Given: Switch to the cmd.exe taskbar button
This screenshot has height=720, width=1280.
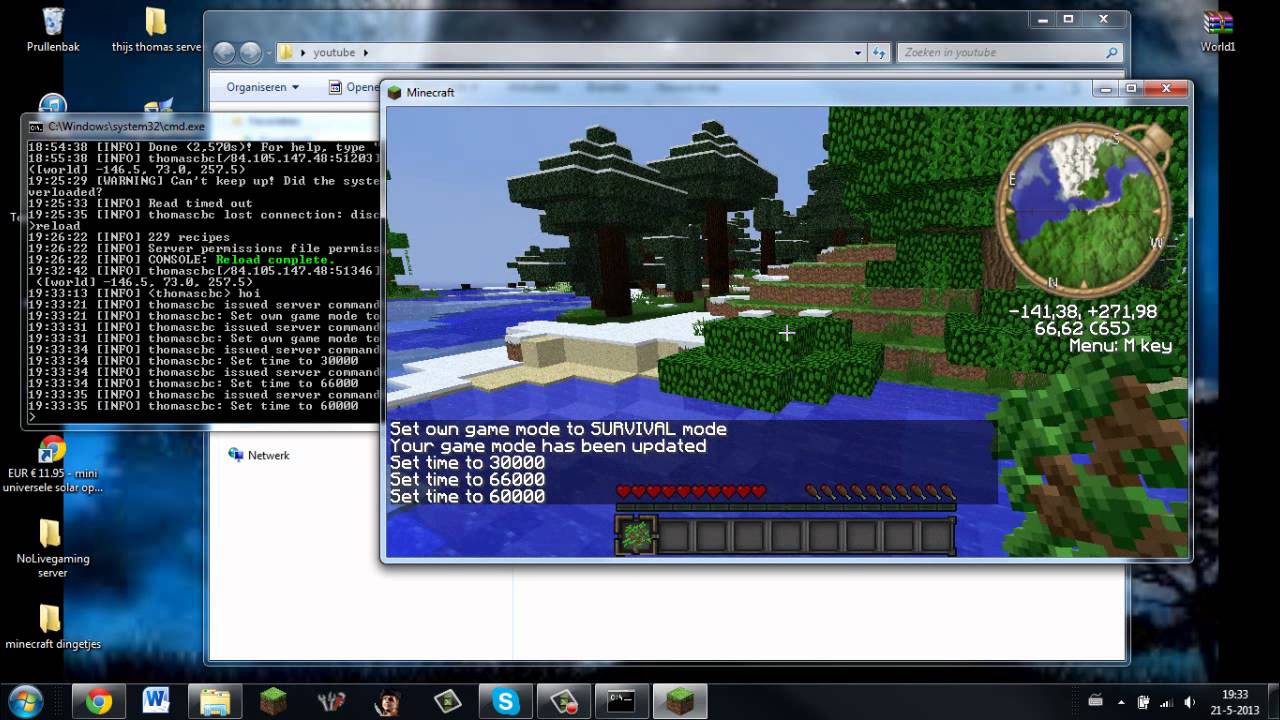Looking at the screenshot, I should tap(621, 701).
